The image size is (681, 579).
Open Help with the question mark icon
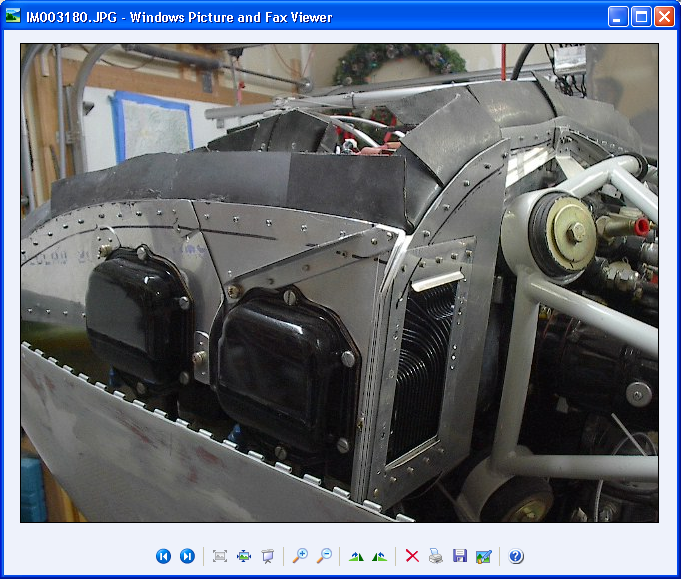pyautogui.click(x=516, y=556)
